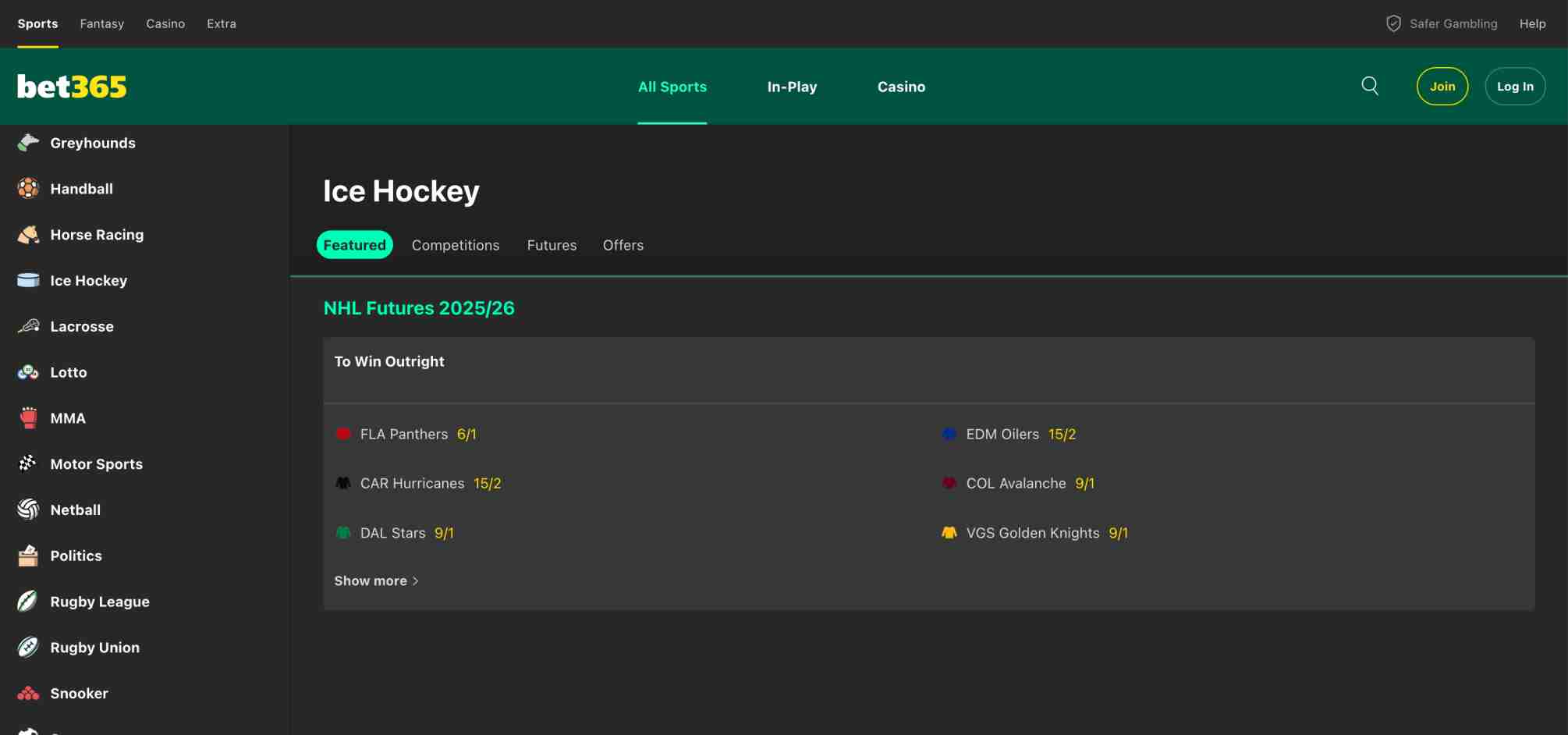Open search with magnifier icon
Image resolution: width=1568 pixels, height=735 pixels.
1370,86
